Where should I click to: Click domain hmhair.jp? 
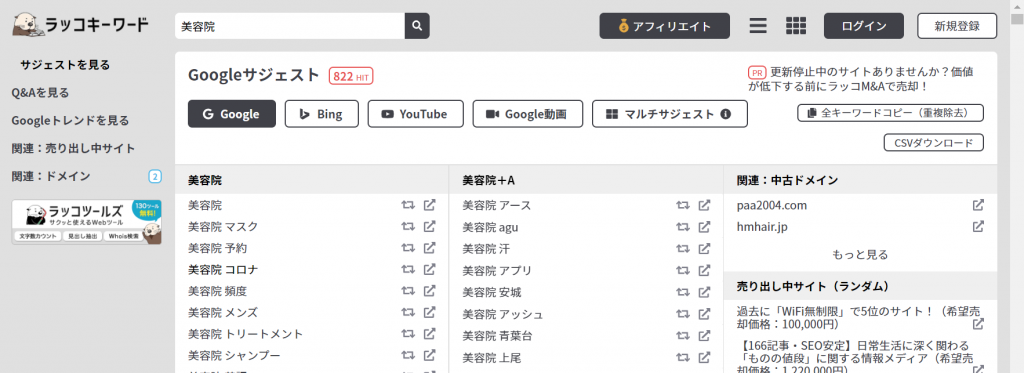762,227
